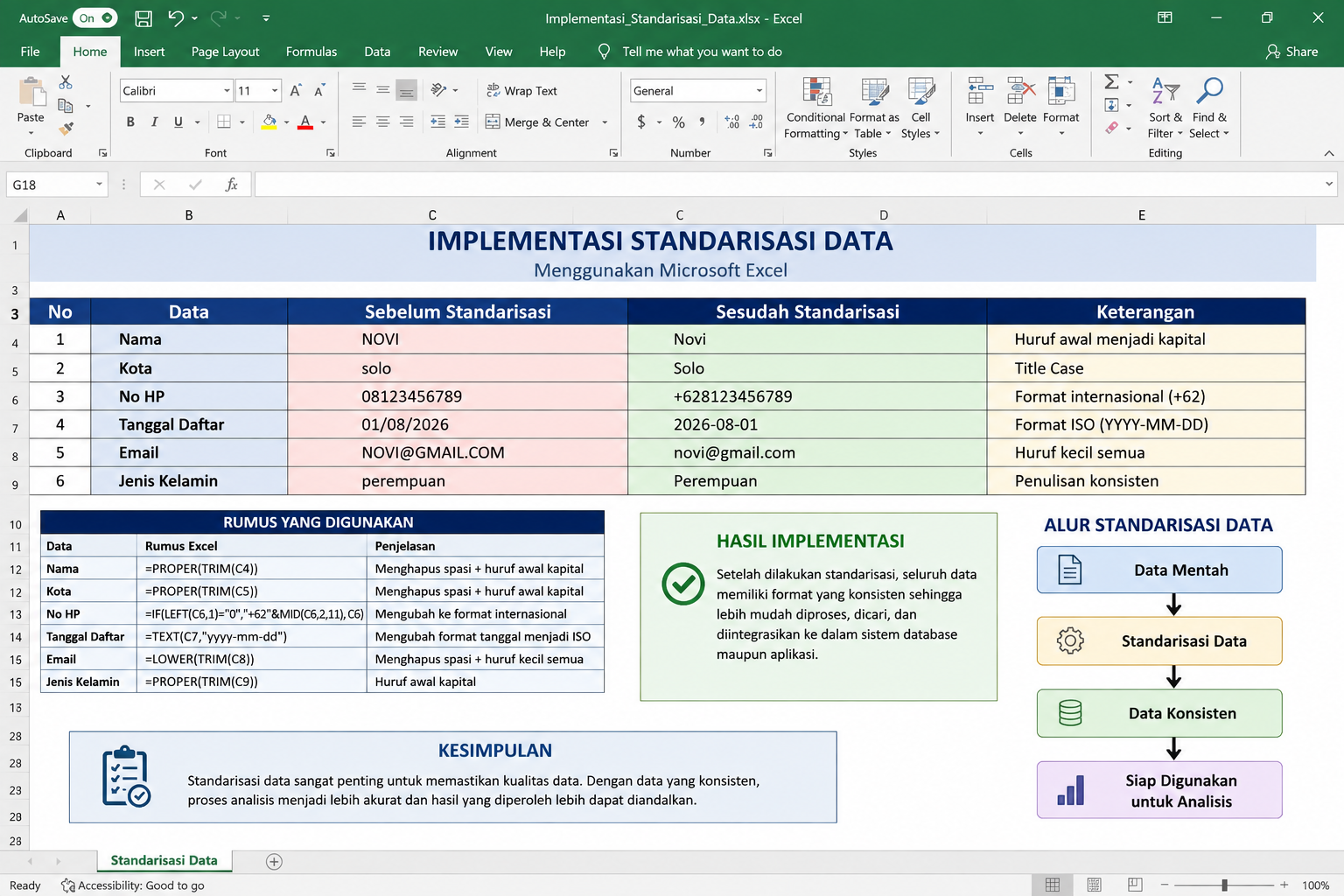This screenshot has width=1344, height=896.
Task: Open the File menu
Action: (x=31, y=52)
